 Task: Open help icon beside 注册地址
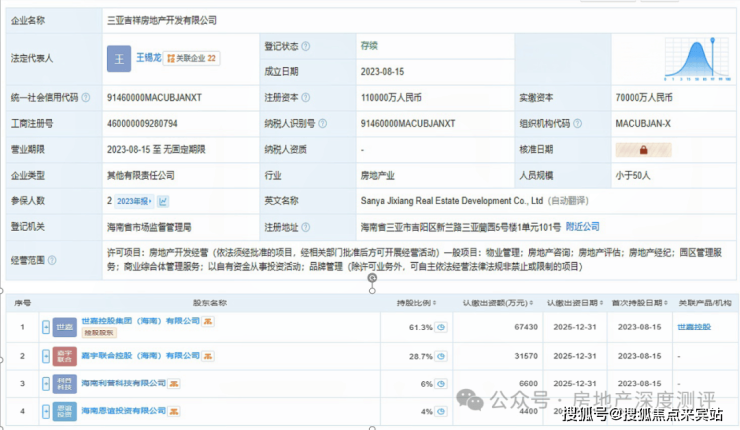click(306, 228)
